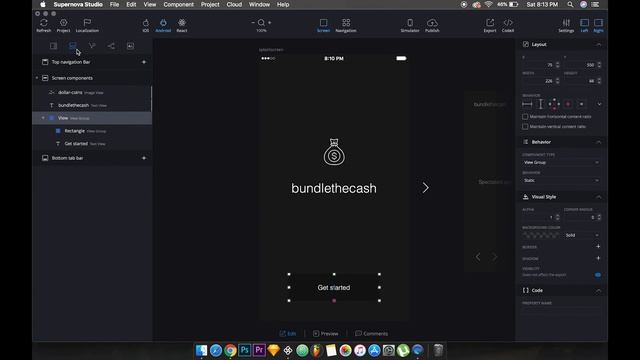Add a Bottom tab bar with plus
Viewport: 640px width, 360px height.
pos(144,158)
